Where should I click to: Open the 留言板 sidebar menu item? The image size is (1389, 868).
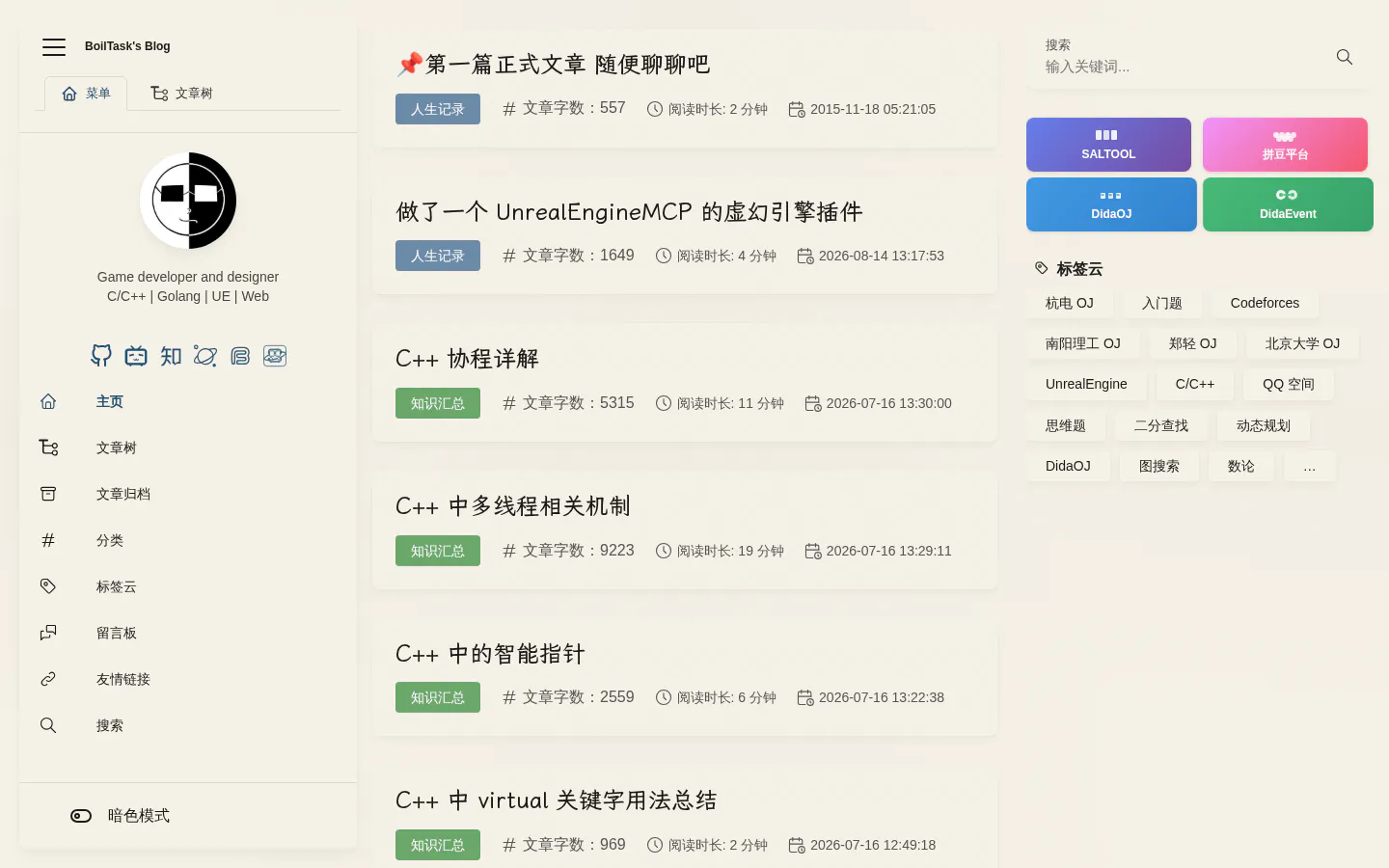188,633
